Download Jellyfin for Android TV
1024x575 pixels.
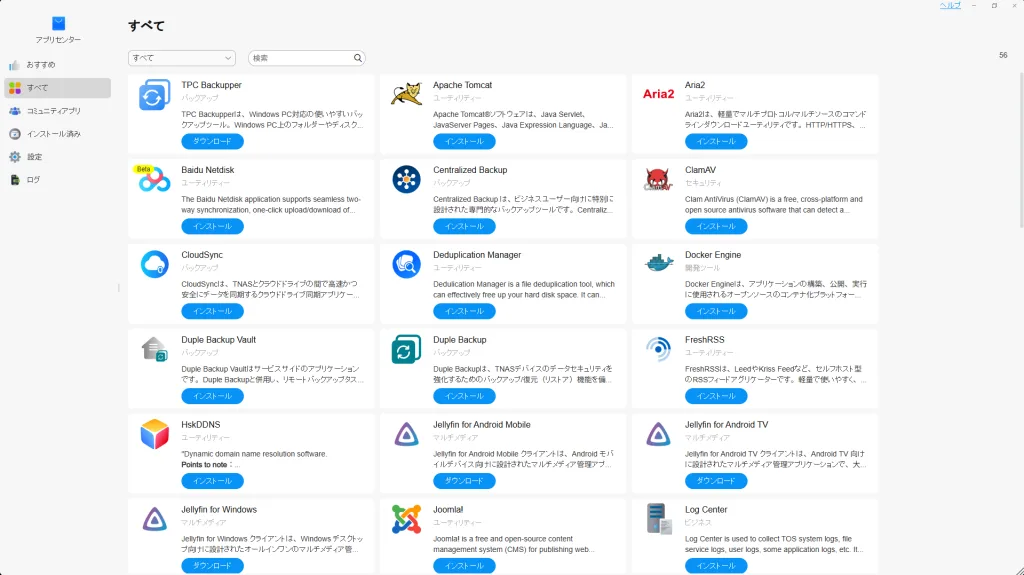(x=716, y=481)
